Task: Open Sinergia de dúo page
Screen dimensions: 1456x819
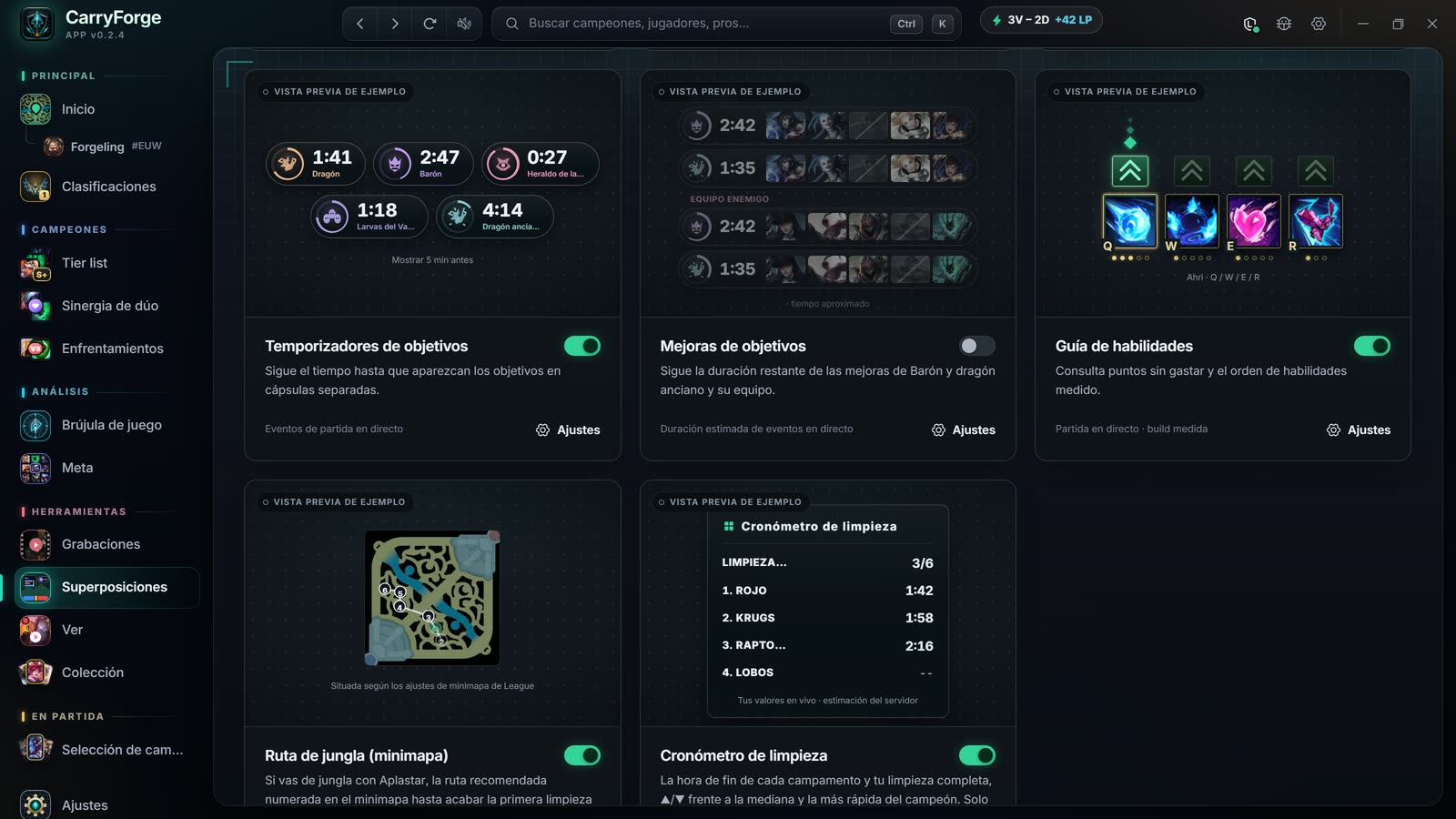Action: click(x=107, y=306)
